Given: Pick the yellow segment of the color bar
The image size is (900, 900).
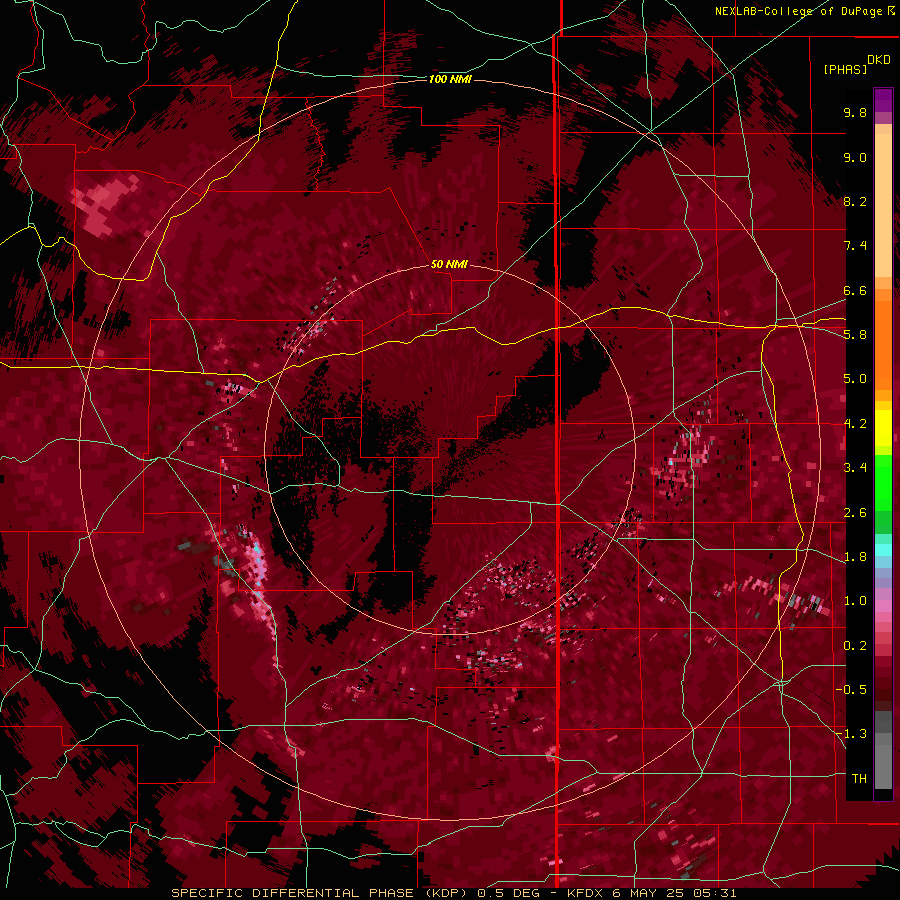Looking at the screenshot, I should 883,428.
